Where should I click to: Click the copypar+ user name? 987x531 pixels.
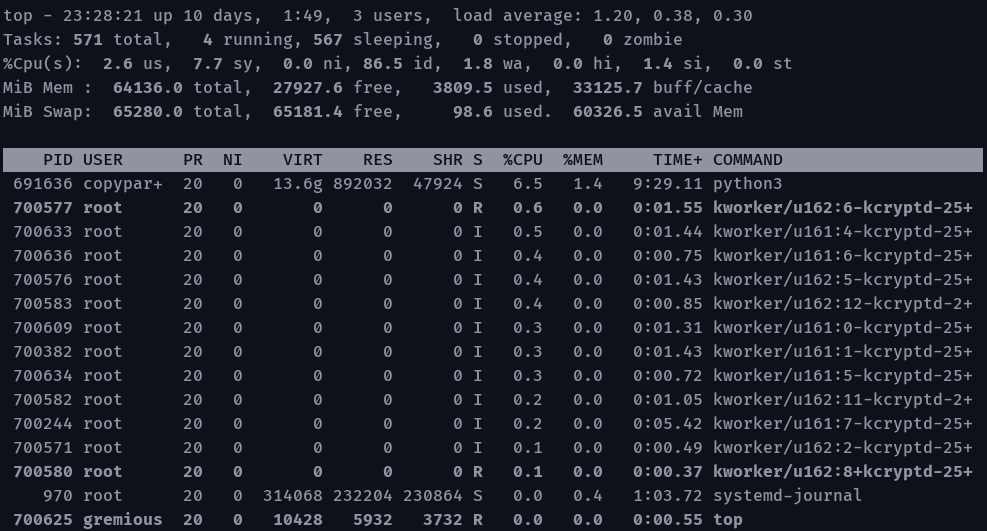pos(122,184)
